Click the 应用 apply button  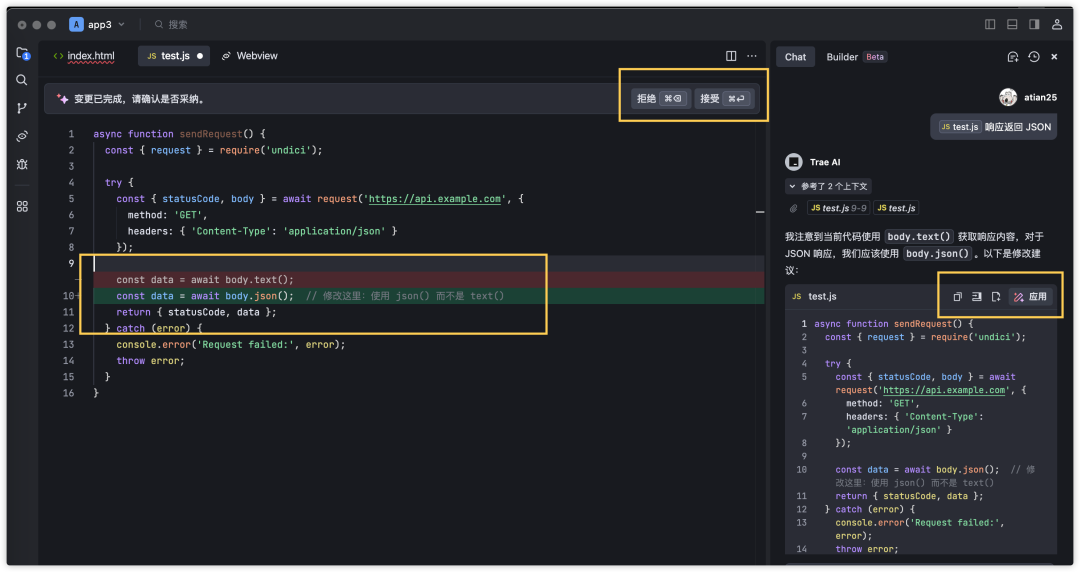pos(1030,296)
